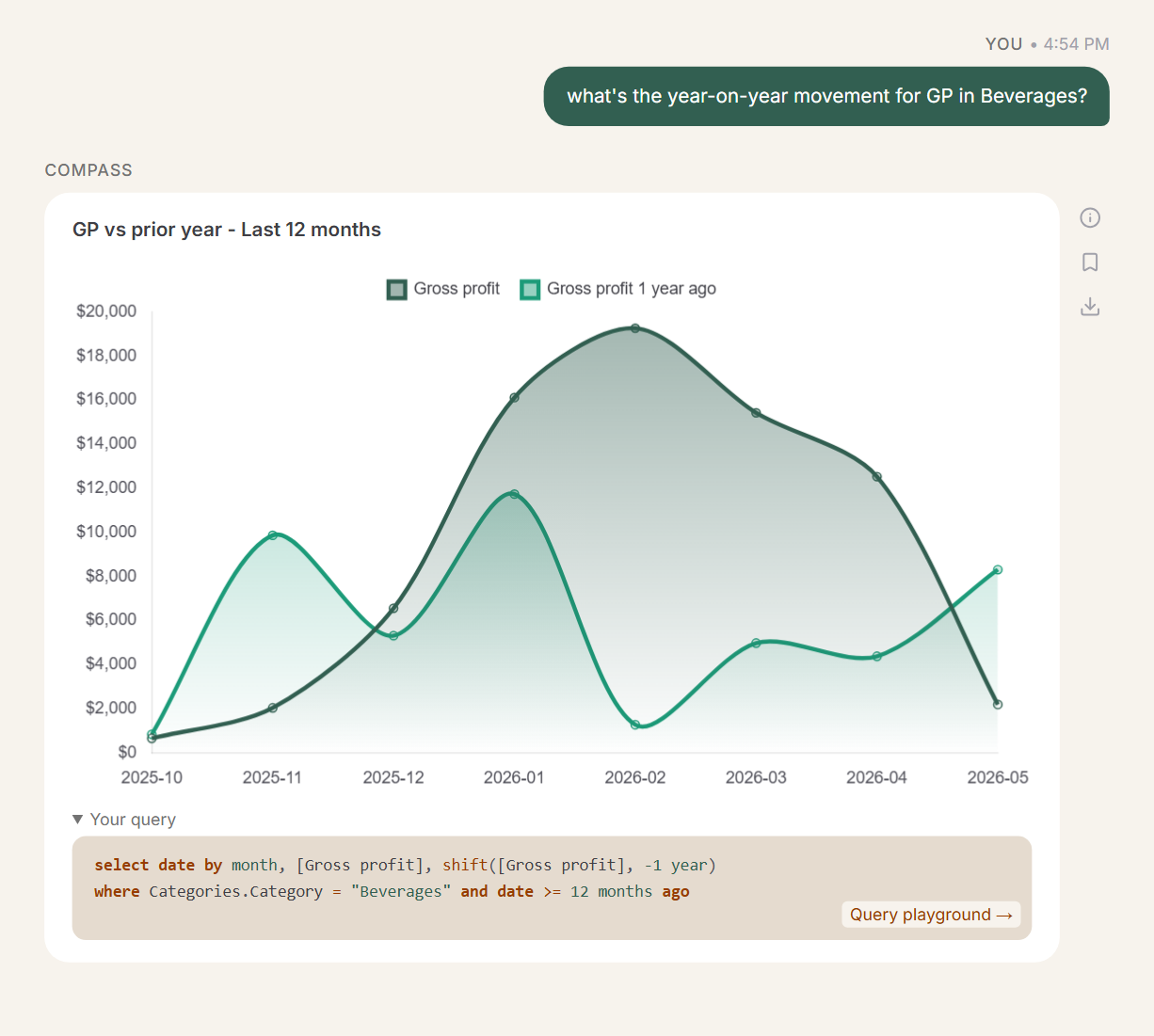Click the 4:54 PM timestamp
The height and width of the screenshot is (1036, 1154).
point(1076,44)
